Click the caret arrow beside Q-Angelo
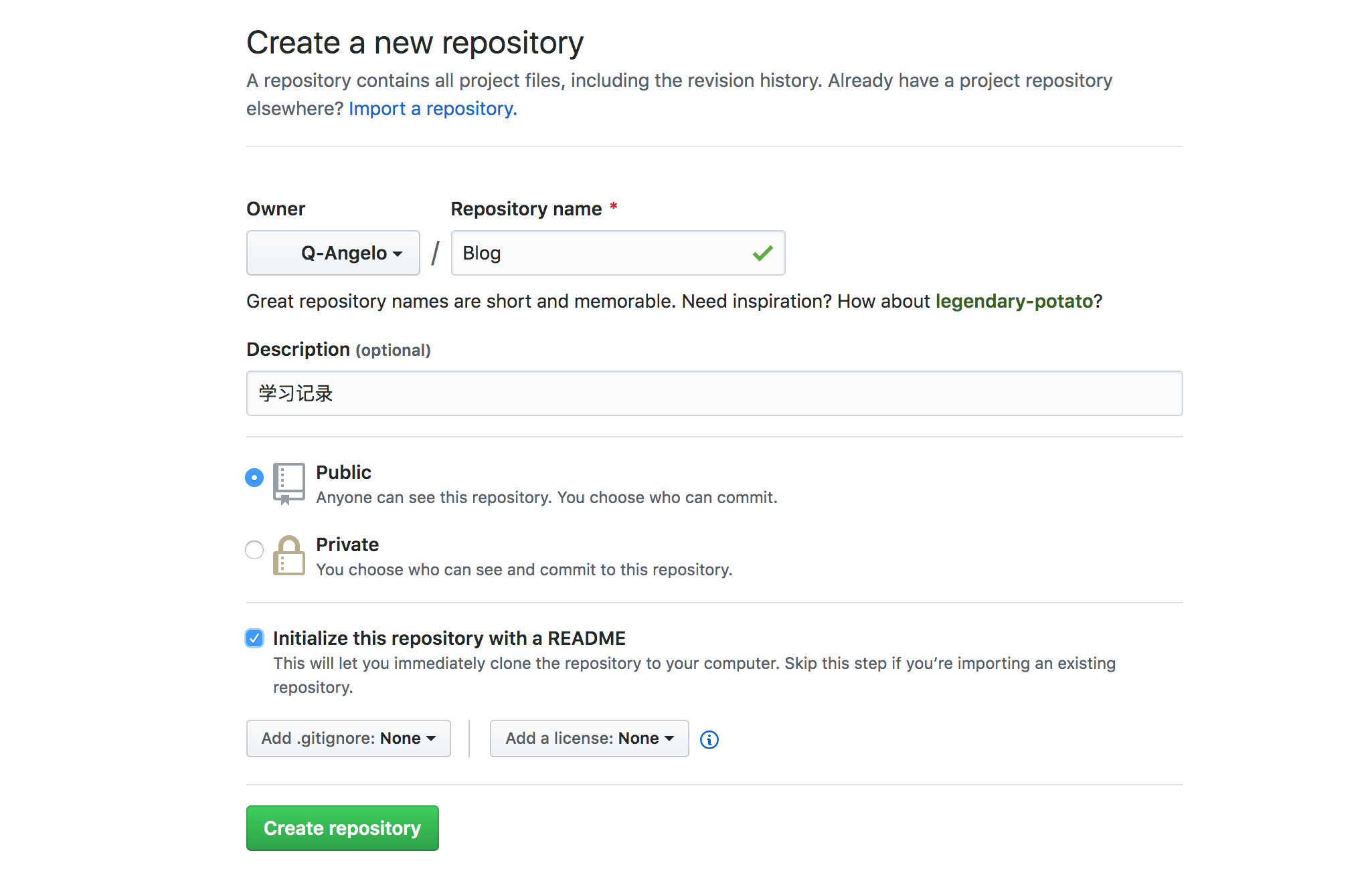This screenshot has width=1372, height=891. pos(398,254)
